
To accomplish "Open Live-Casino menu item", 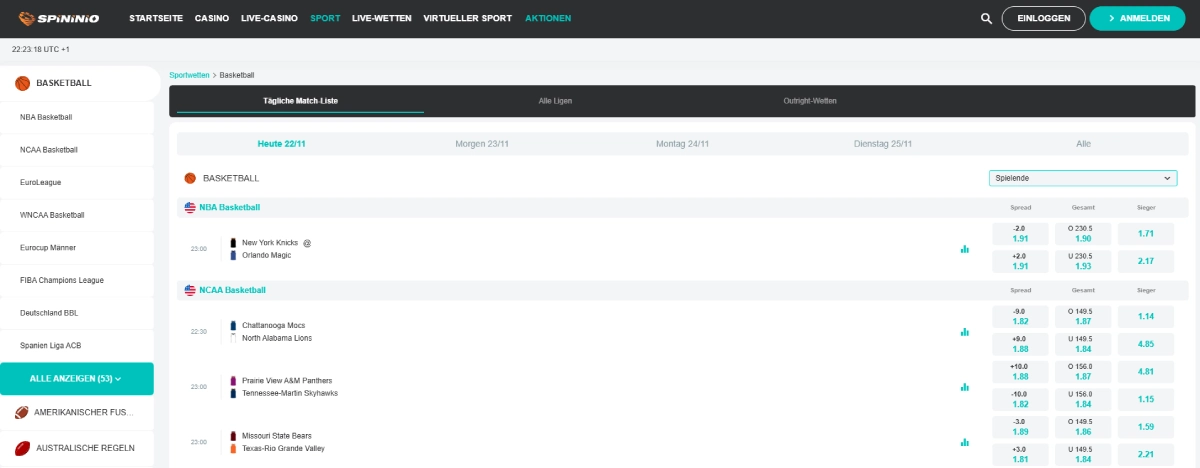I will point(270,18).
